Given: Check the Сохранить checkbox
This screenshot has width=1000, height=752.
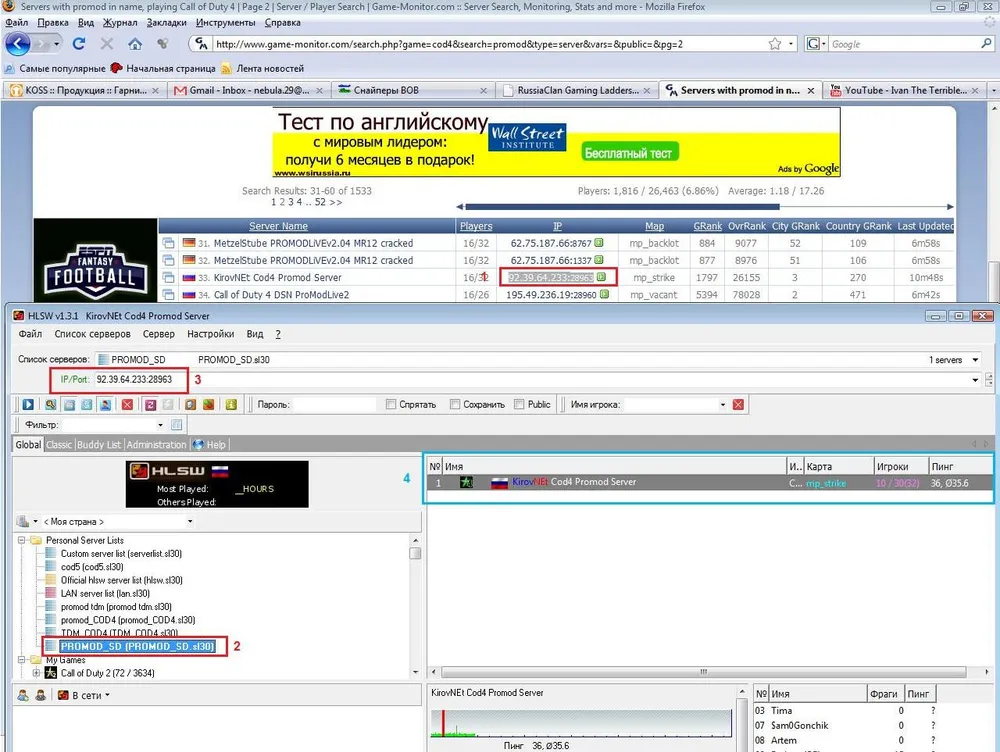Looking at the screenshot, I should (x=455, y=405).
